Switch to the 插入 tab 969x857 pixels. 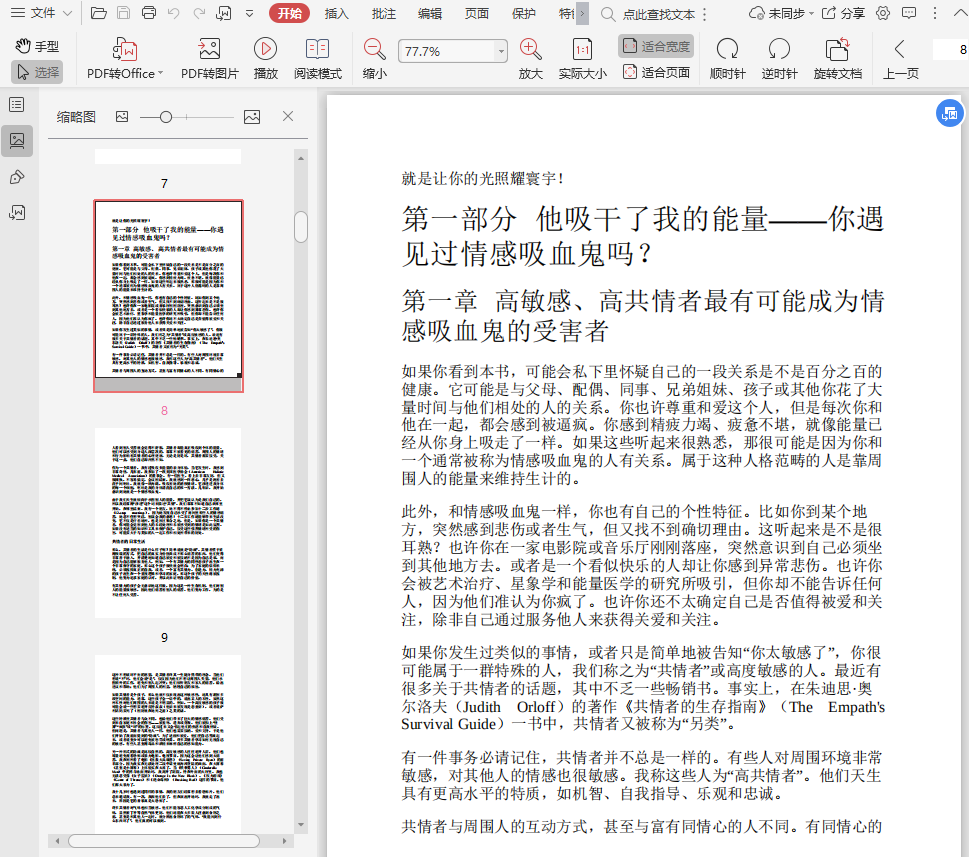point(337,13)
